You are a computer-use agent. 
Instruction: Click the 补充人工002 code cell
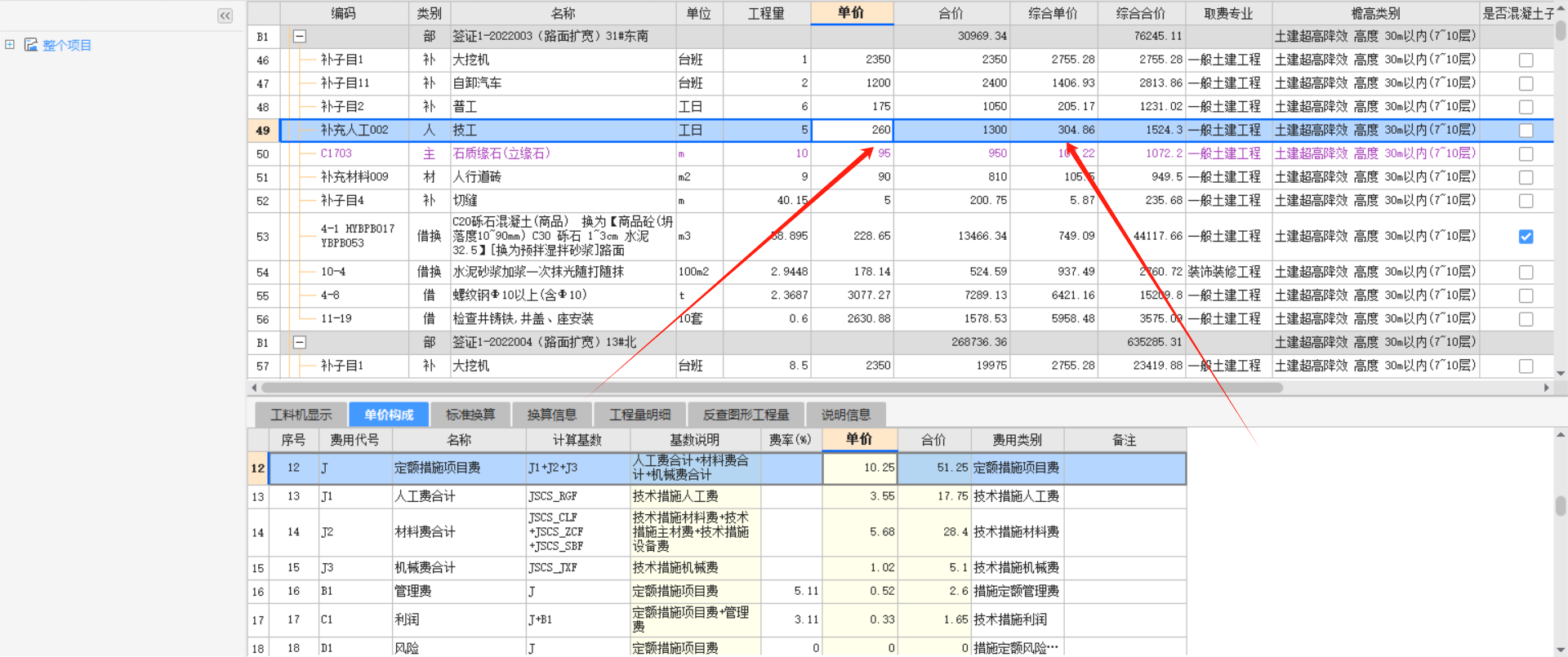click(x=344, y=131)
